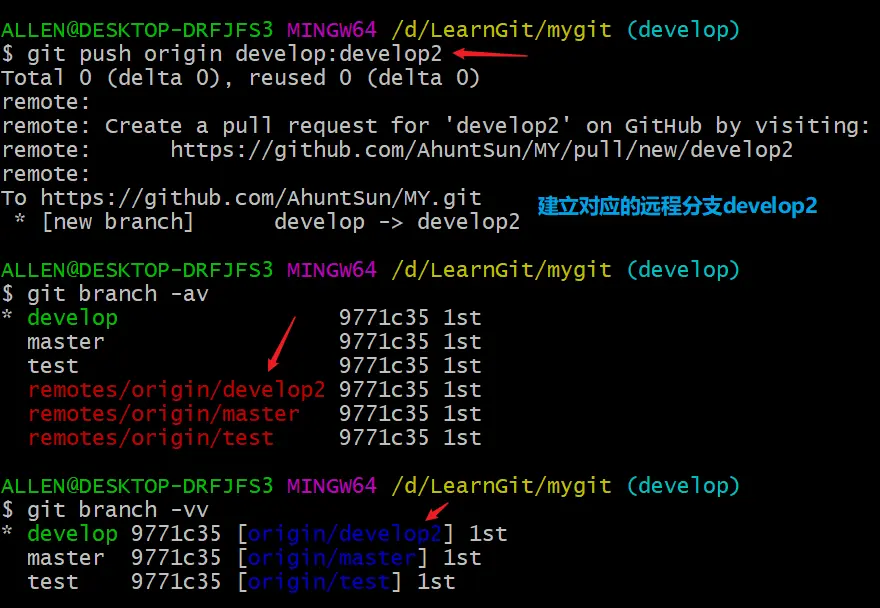Select the '[new branch]' text
The height and width of the screenshot is (608, 880).
click(118, 222)
